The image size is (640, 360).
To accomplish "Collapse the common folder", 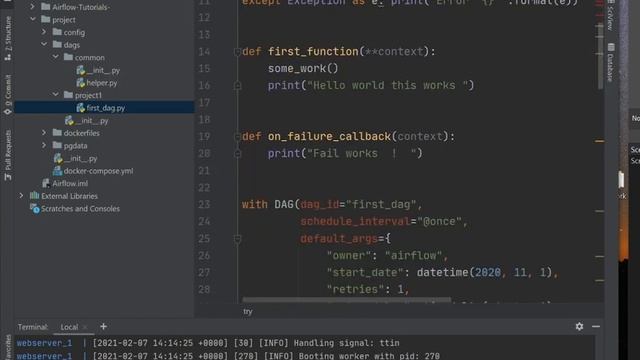I will point(56,57).
